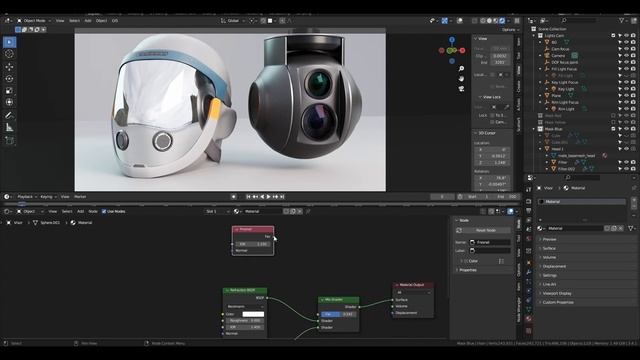640x360 pixels.
Task: Play the animation forward
Action: tap(269, 197)
